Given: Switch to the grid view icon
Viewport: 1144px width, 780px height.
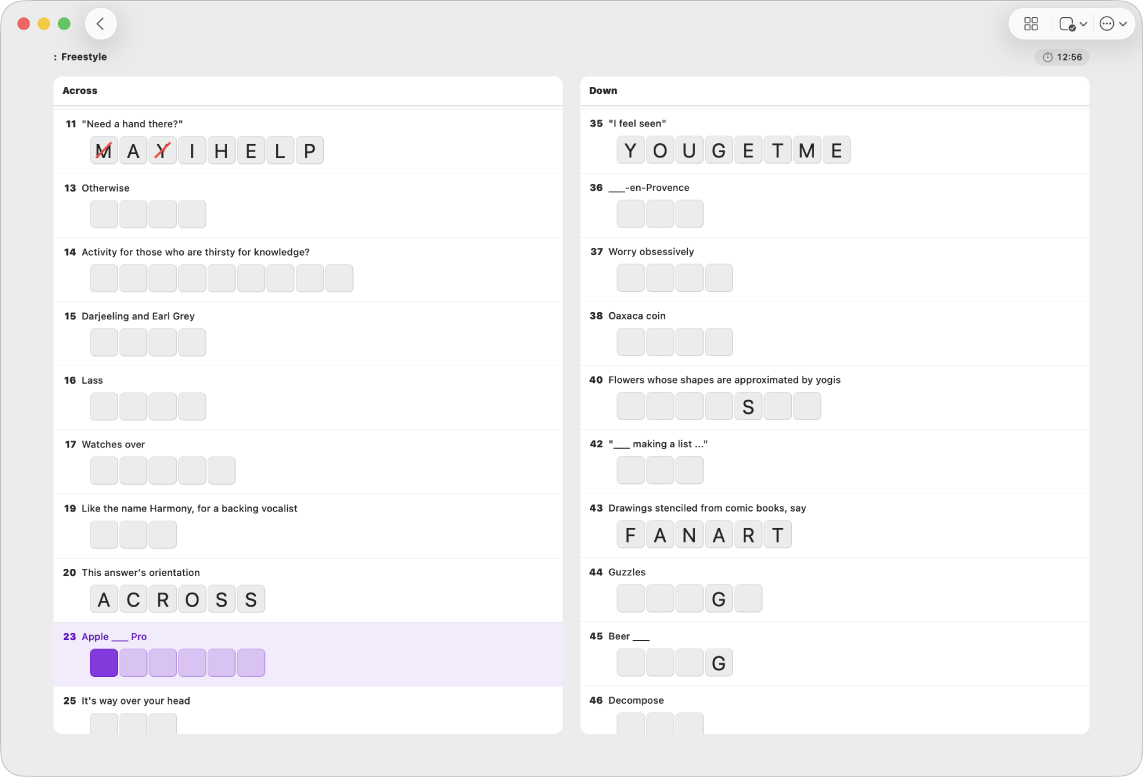Looking at the screenshot, I should 1031,24.
